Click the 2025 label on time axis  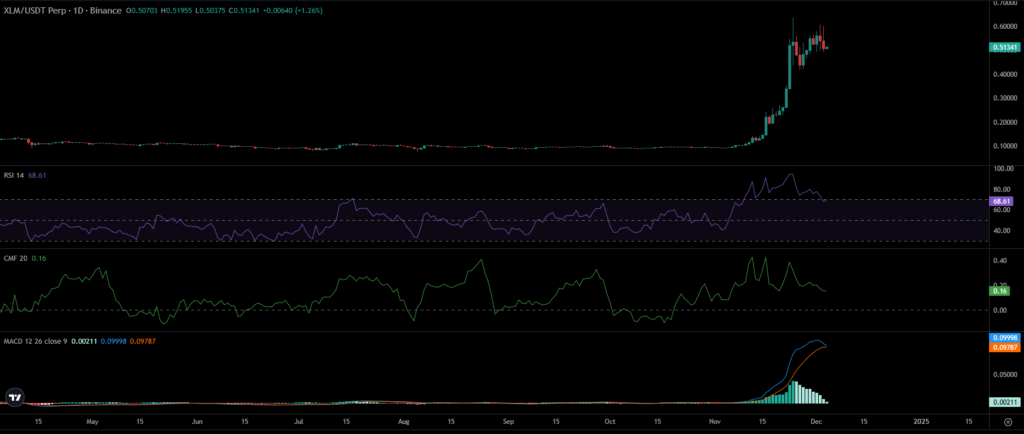point(921,422)
